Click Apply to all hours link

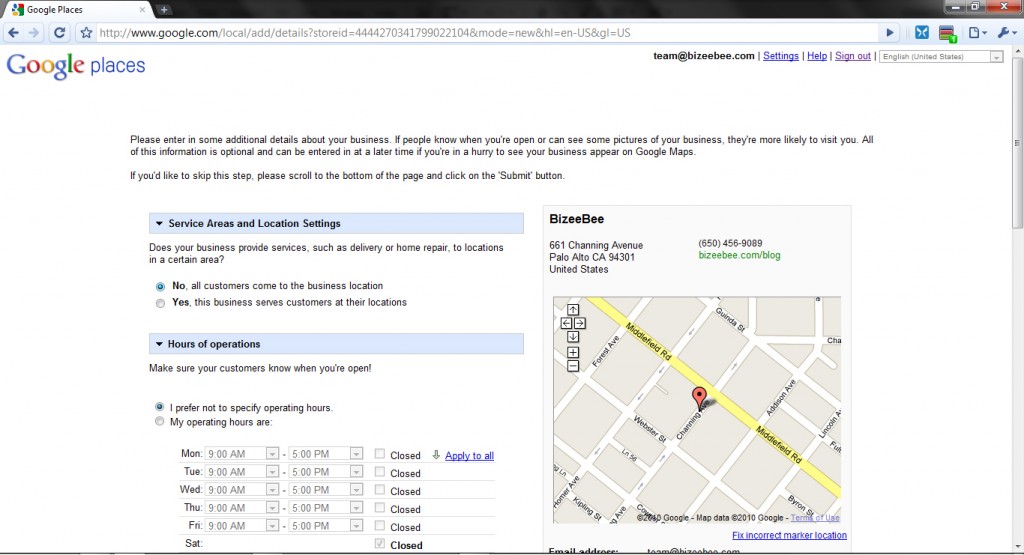point(469,456)
